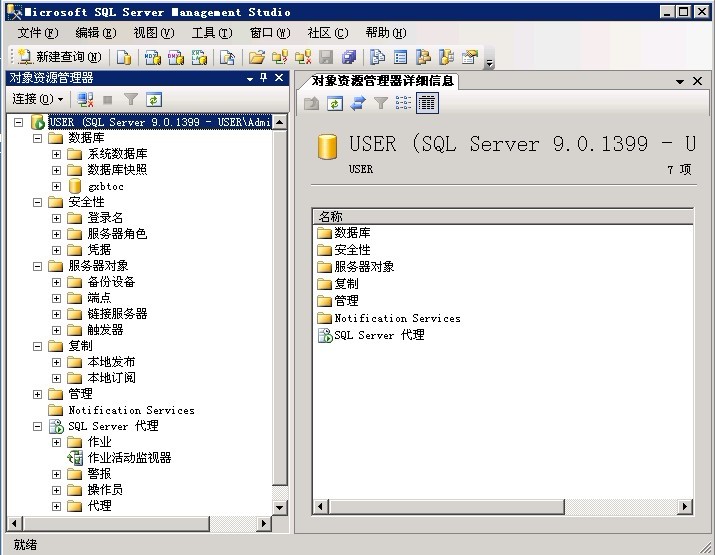Image resolution: width=715 pixels, height=555 pixels.
Task: Open the 连接 connect dropdown
Action: (x=38, y=99)
